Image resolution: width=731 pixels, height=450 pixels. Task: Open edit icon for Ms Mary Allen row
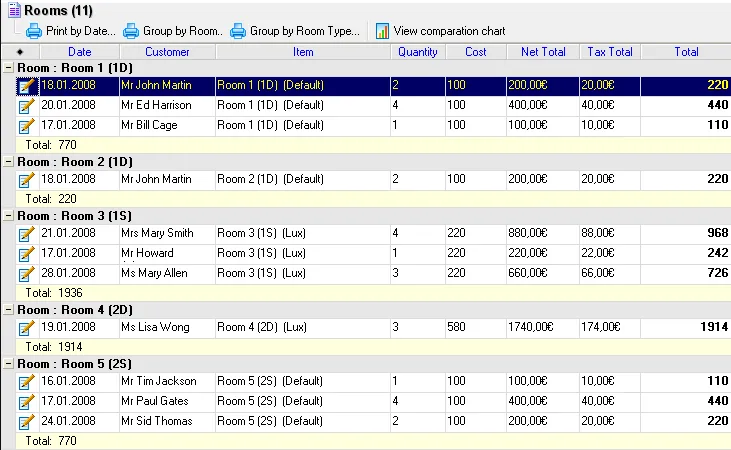coord(27,275)
